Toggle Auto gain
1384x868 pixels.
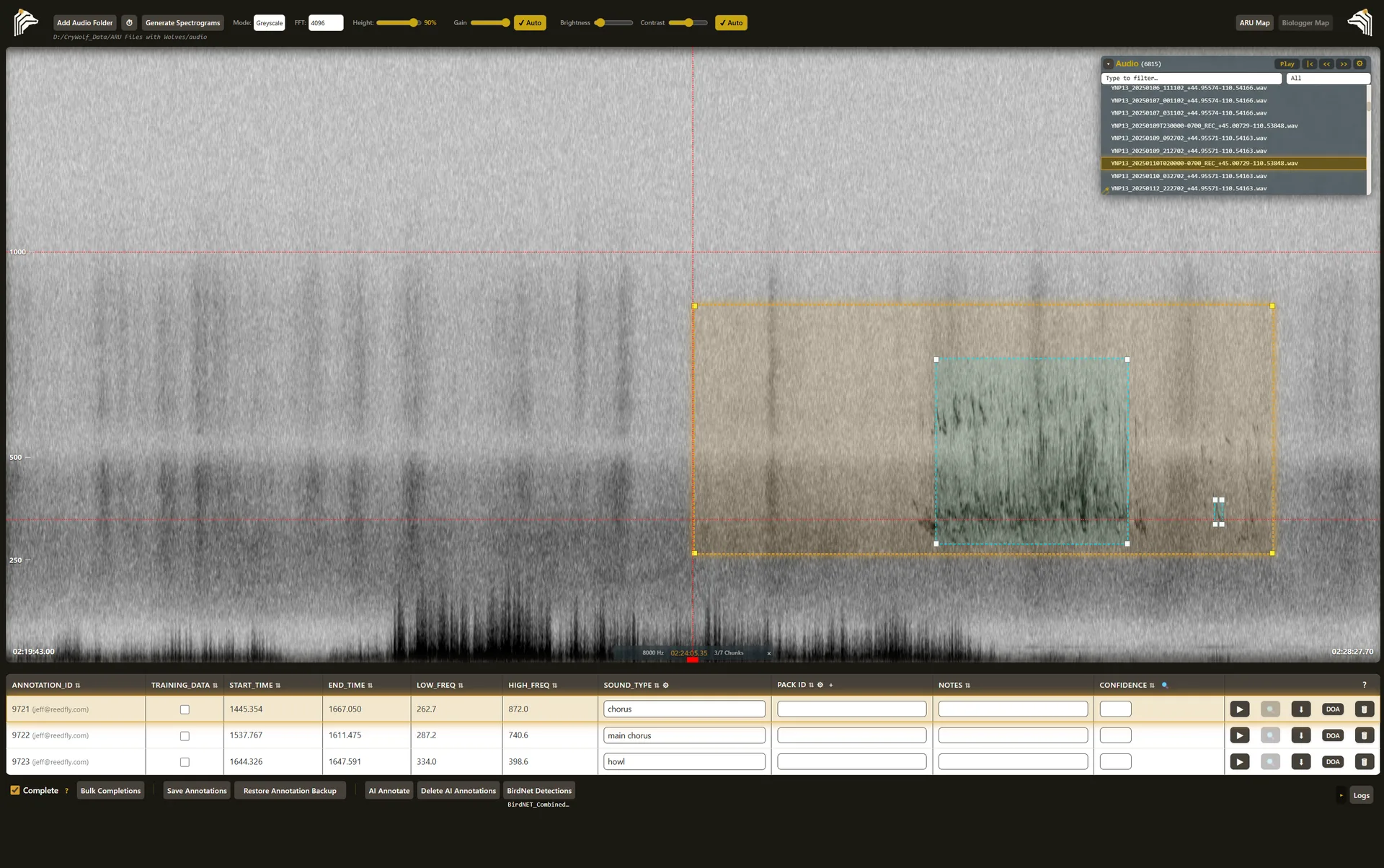530,23
